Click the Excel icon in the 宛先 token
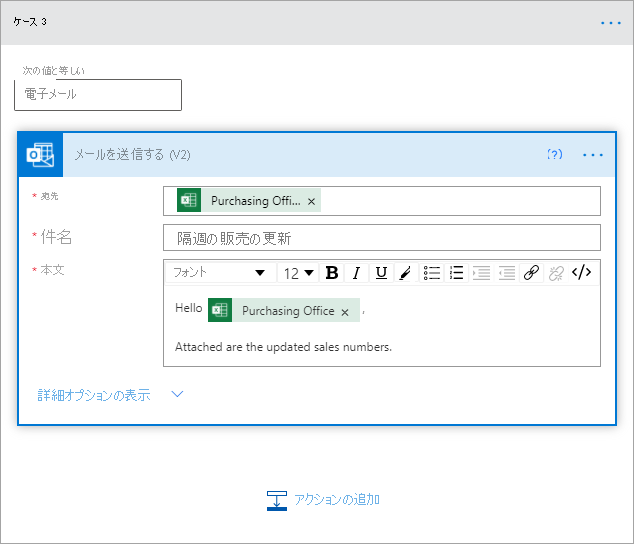634x544 pixels. click(x=189, y=200)
